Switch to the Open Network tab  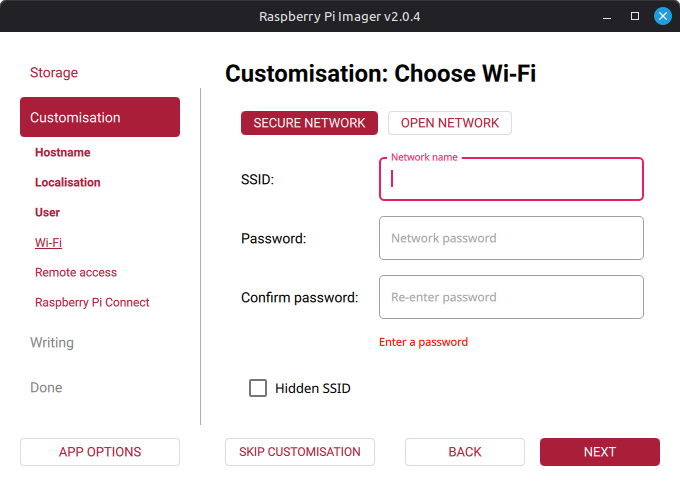point(449,123)
